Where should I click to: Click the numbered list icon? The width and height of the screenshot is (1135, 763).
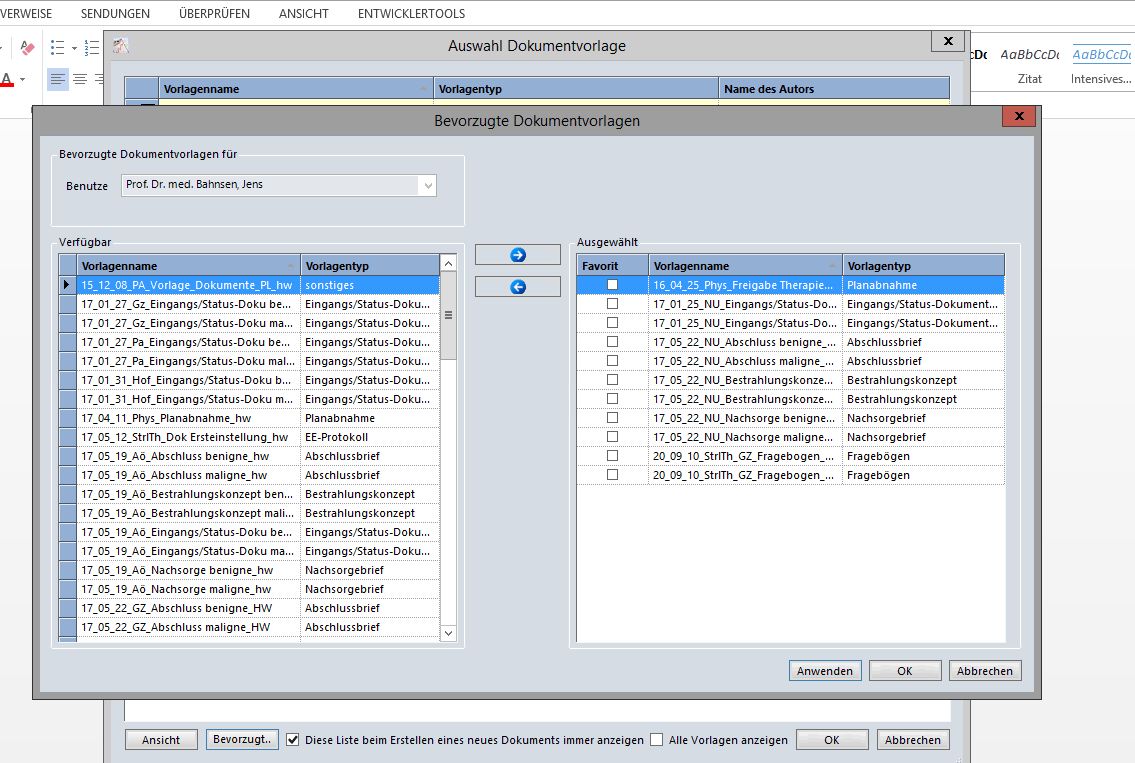pyautogui.click(x=92, y=47)
